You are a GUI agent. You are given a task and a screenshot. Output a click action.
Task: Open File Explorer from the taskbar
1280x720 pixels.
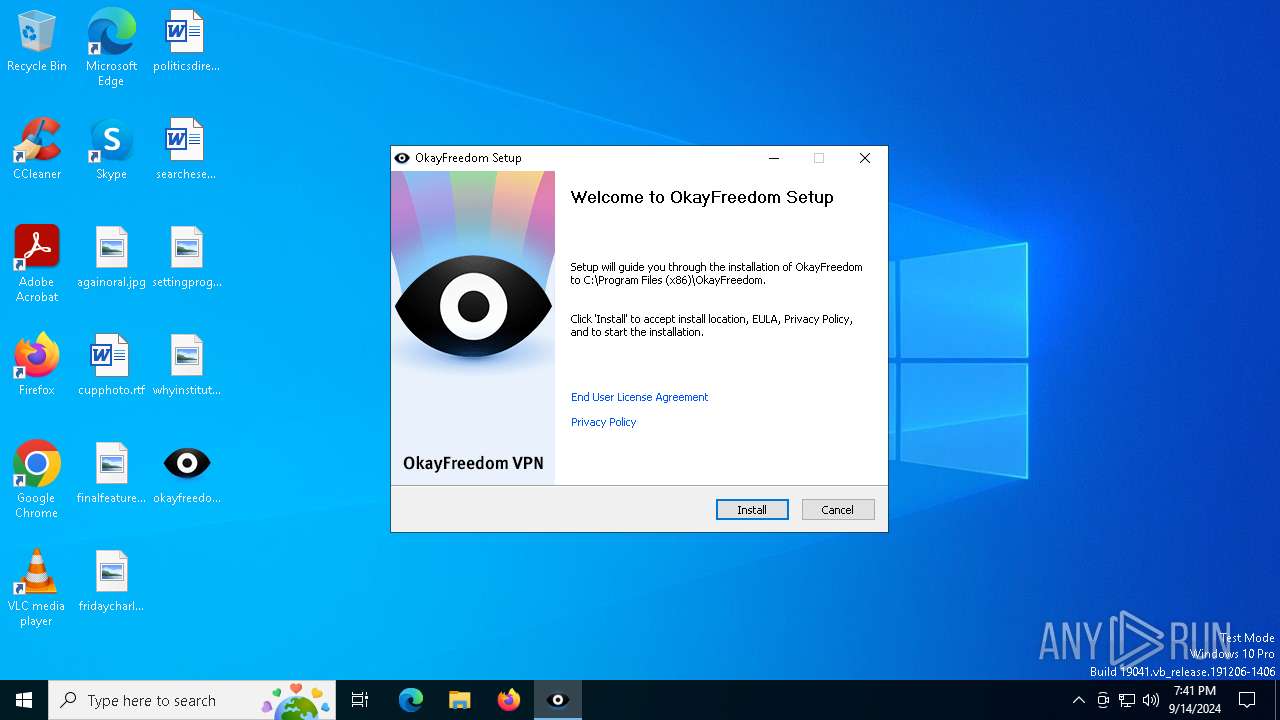459,700
